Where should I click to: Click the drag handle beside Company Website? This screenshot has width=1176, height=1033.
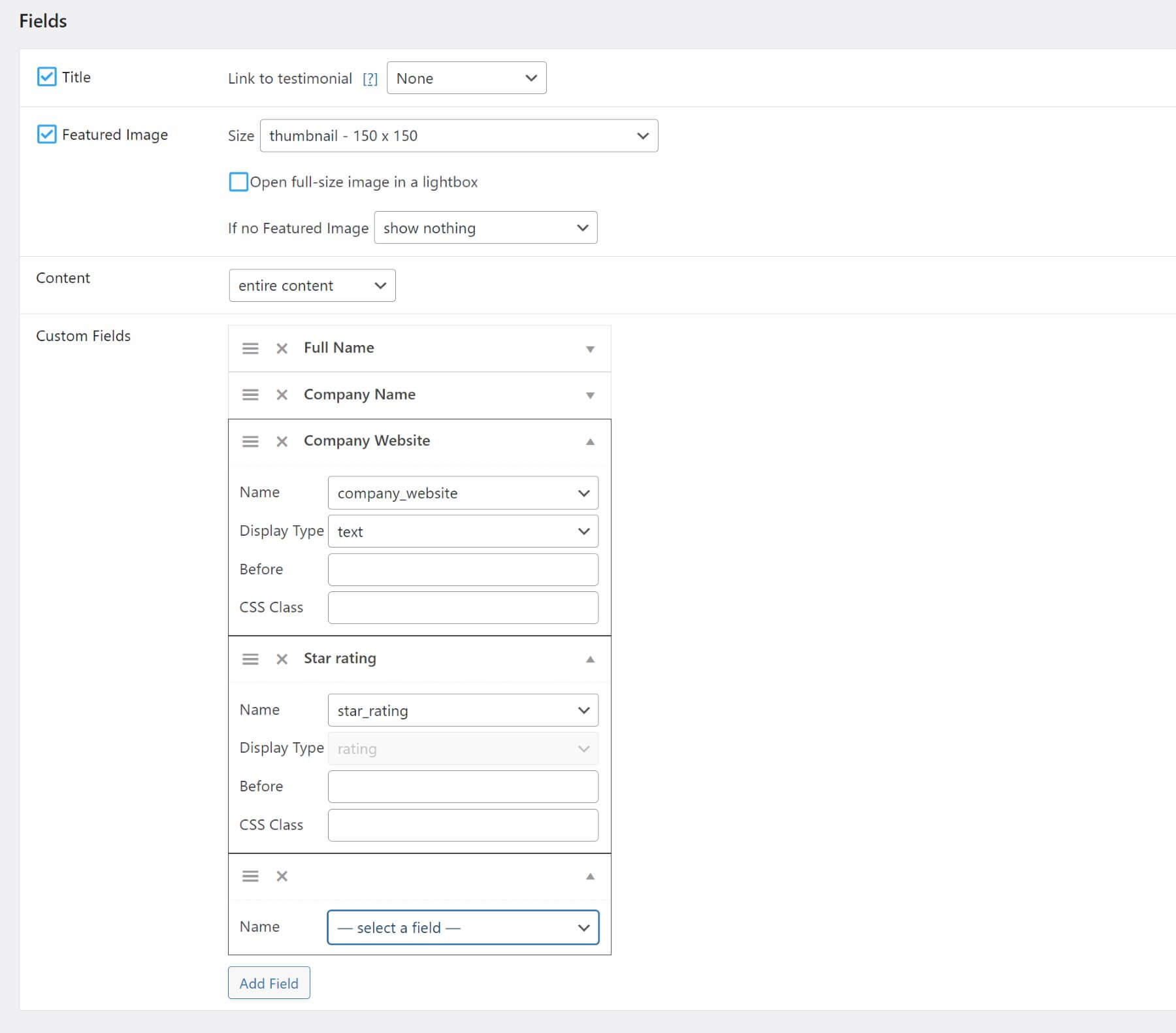click(x=250, y=441)
